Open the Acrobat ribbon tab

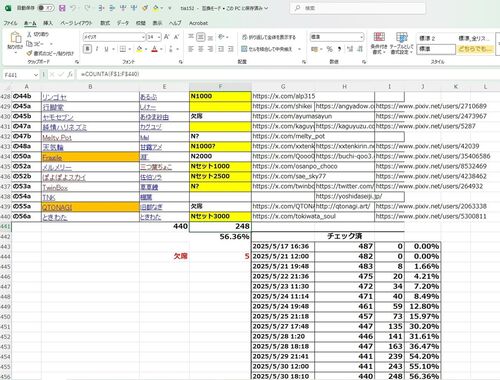pyautogui.click(x=198, y=23)
